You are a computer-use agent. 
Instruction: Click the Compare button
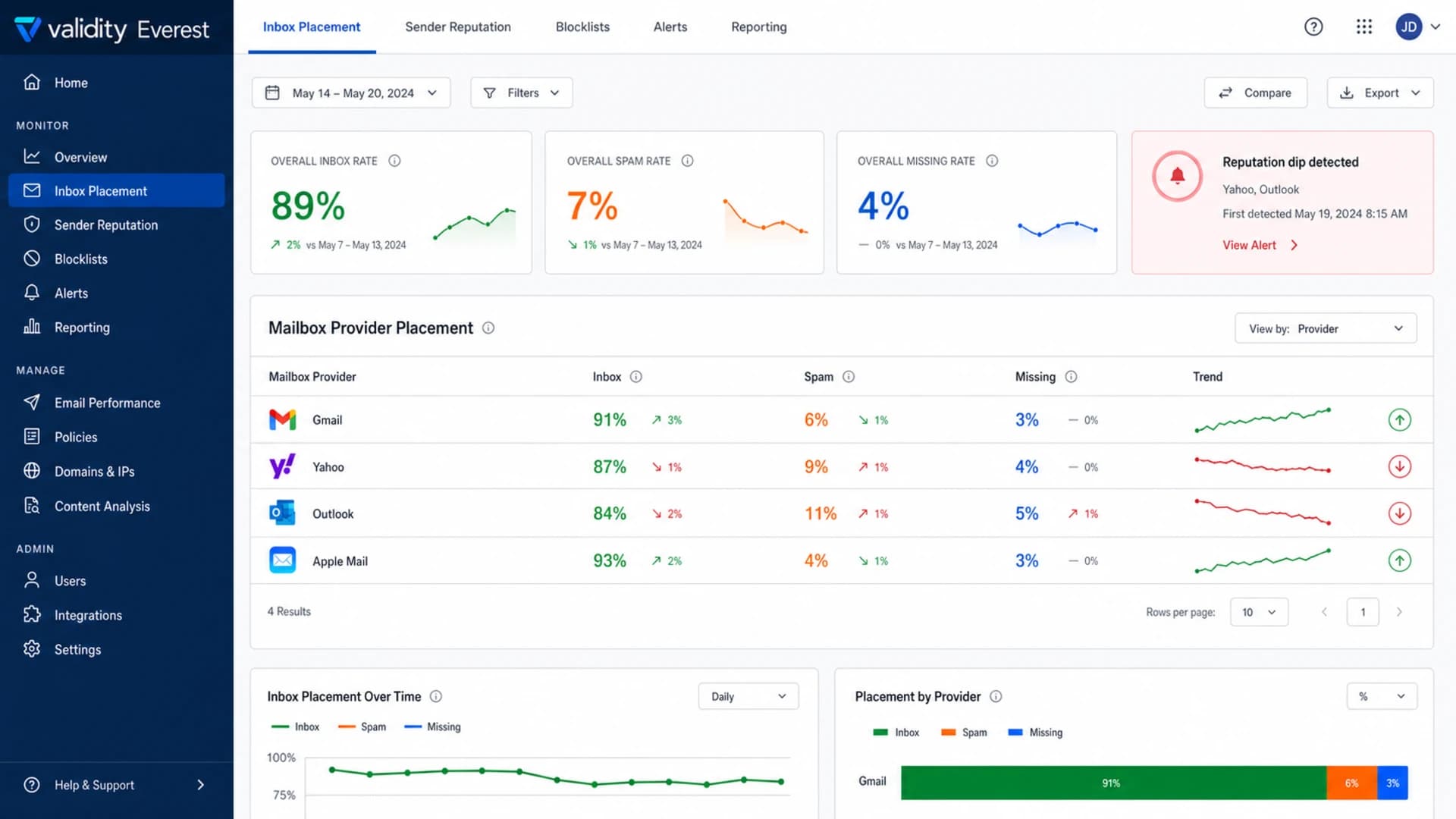point(1255,93)
